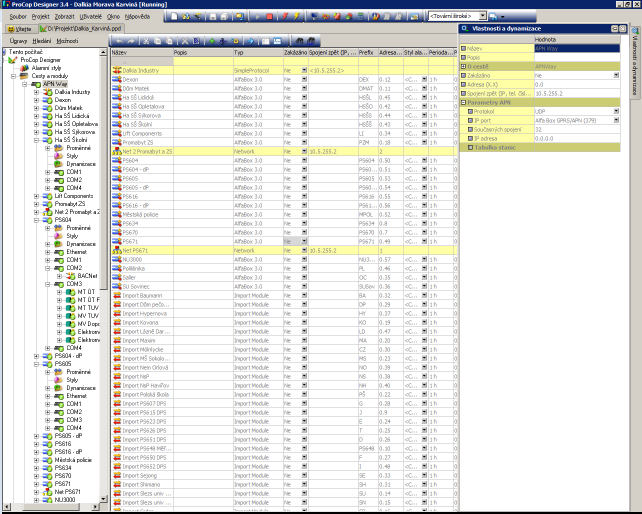The image size is (642, 514).
Task: Open the Soubor menu
Action: pyautogui.click(x=18, y=16)
